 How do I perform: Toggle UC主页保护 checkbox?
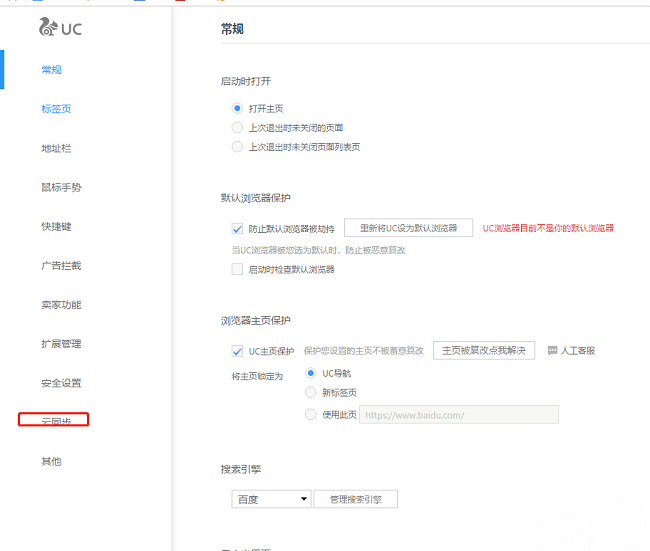(237, 352)
